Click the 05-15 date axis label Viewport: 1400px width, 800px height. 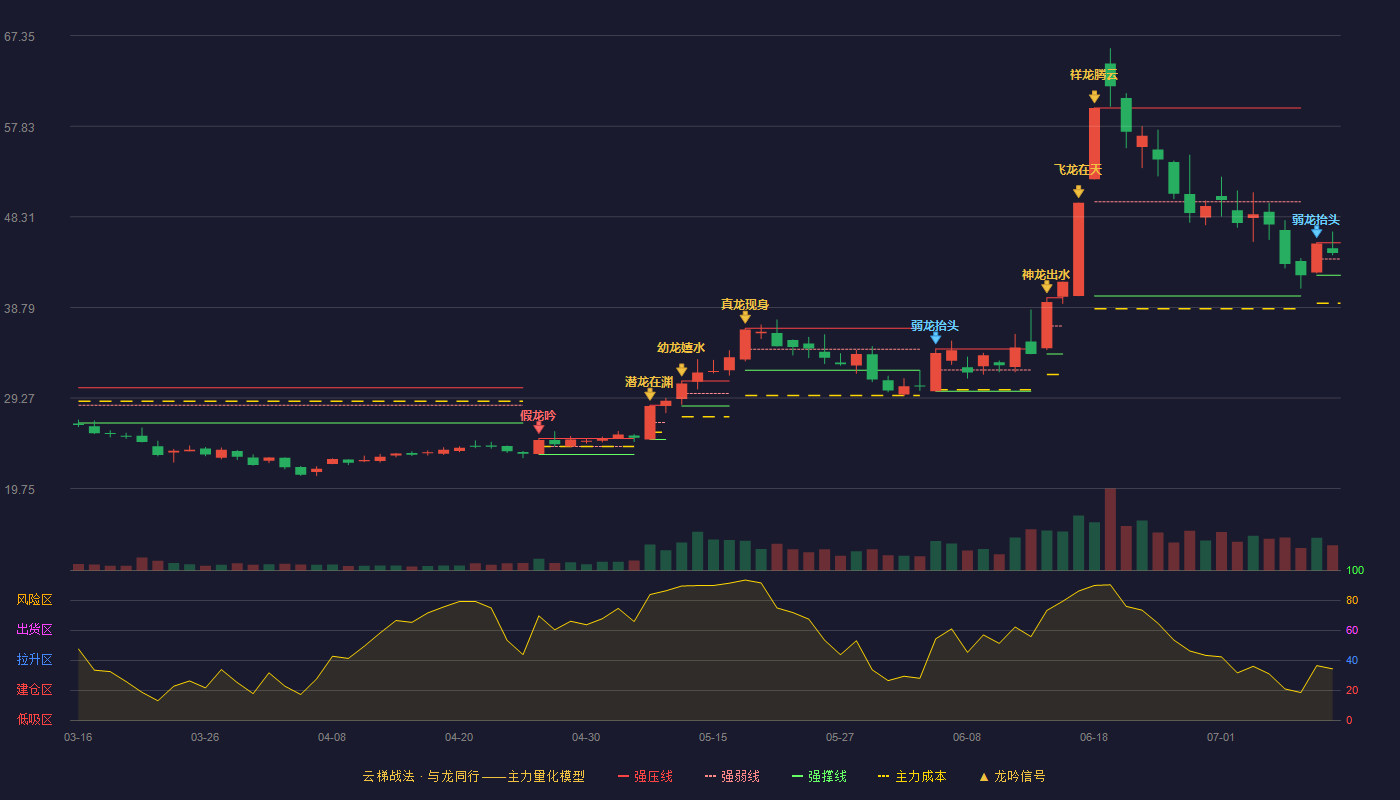point(713,737)
